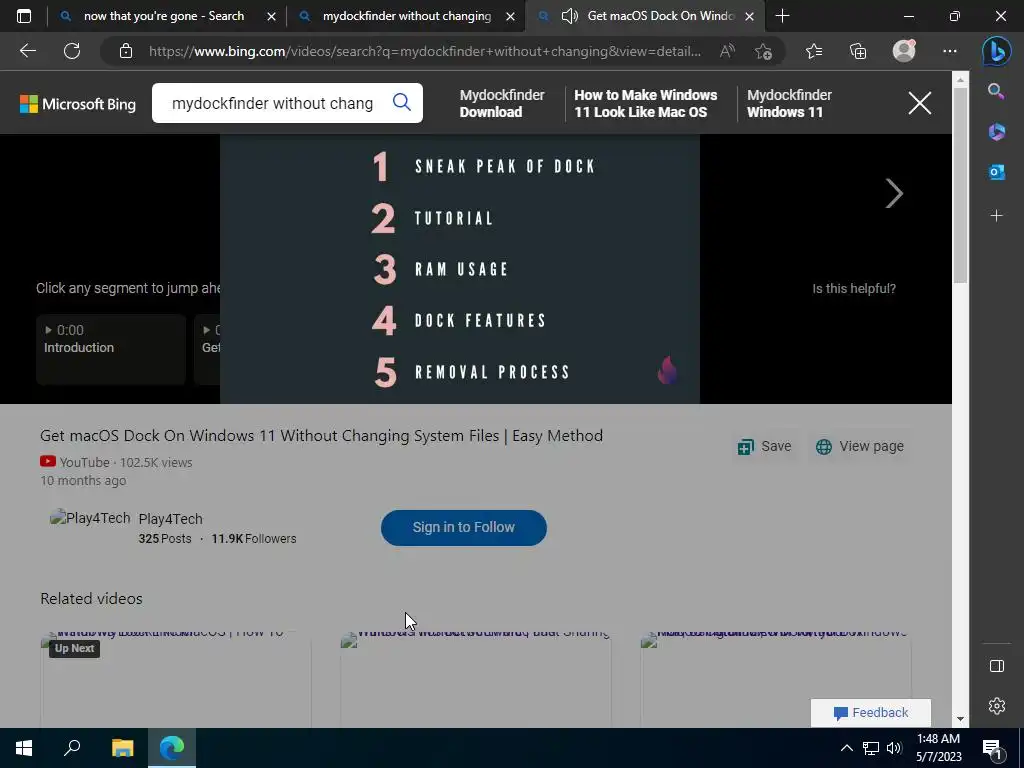Image resolution: width=1024 pixels, height=768 pixels.
Task: View site info via the lock icon
Action: point(126,52)
